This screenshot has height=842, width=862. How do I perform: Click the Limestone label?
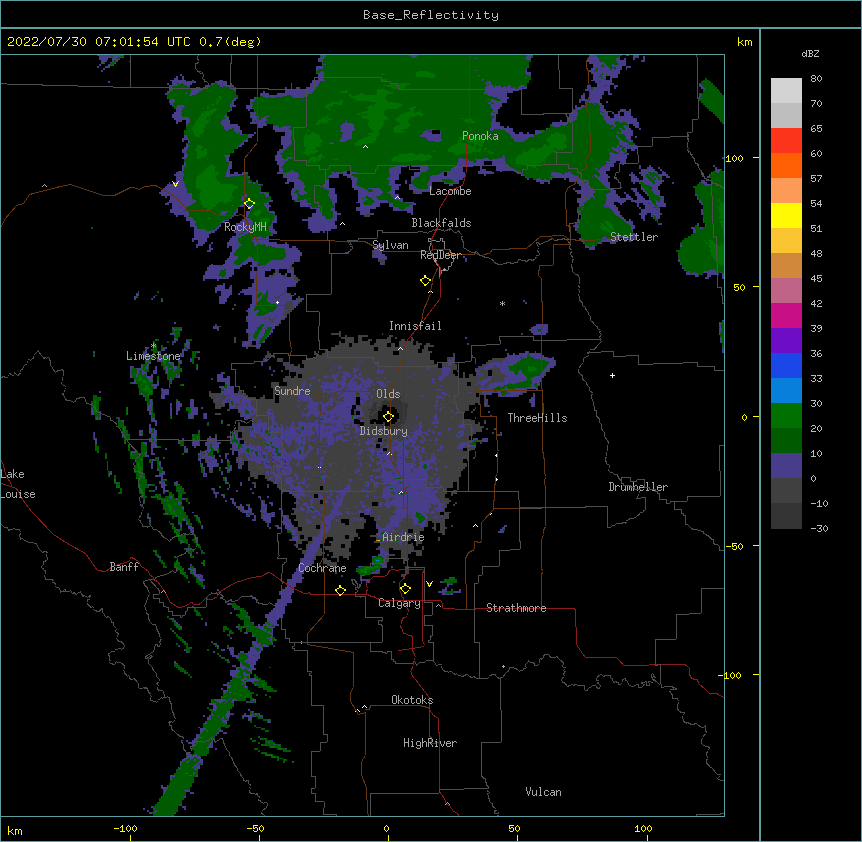click(x=153, y=356)
